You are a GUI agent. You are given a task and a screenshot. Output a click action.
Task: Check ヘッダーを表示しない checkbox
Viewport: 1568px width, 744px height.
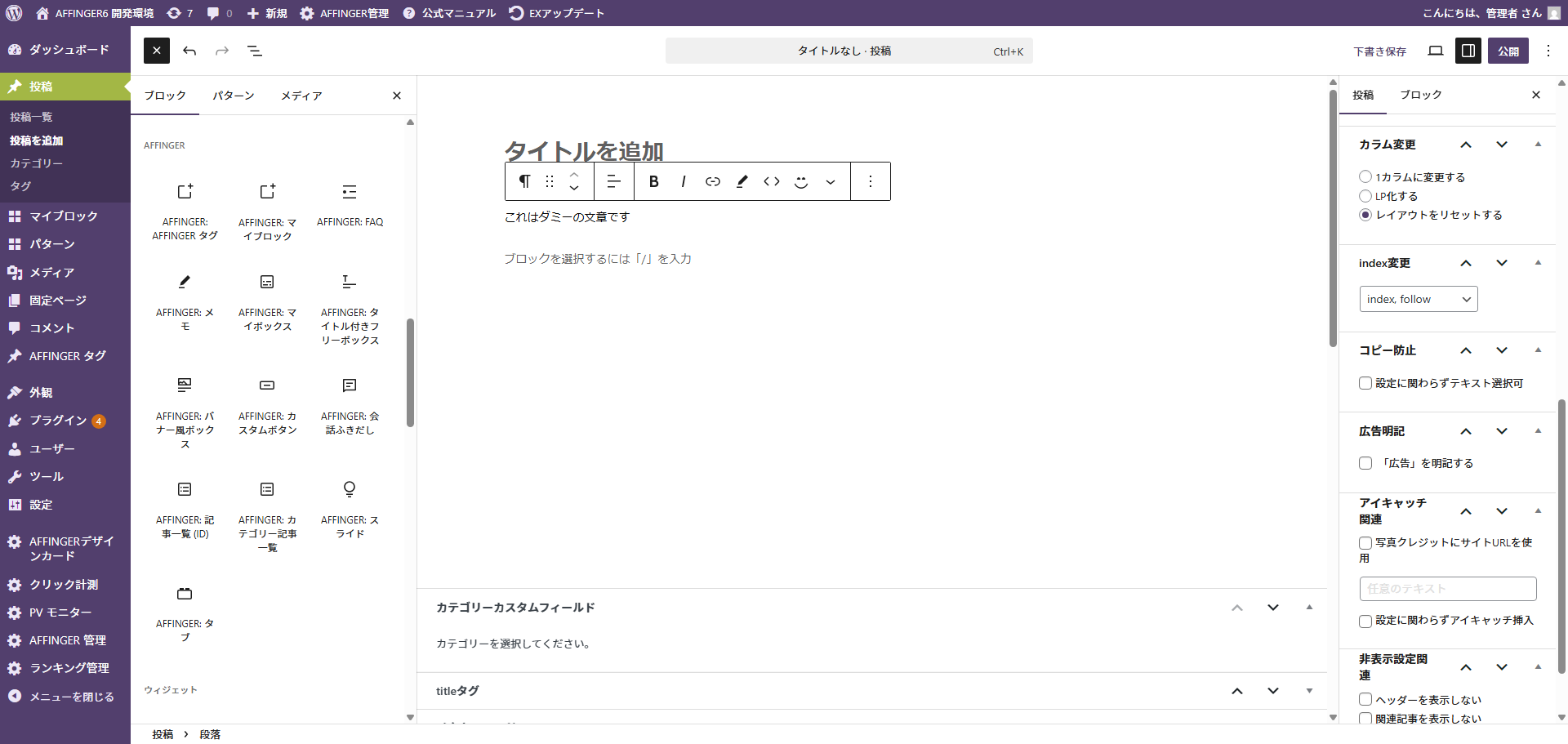pos(1365,699)
